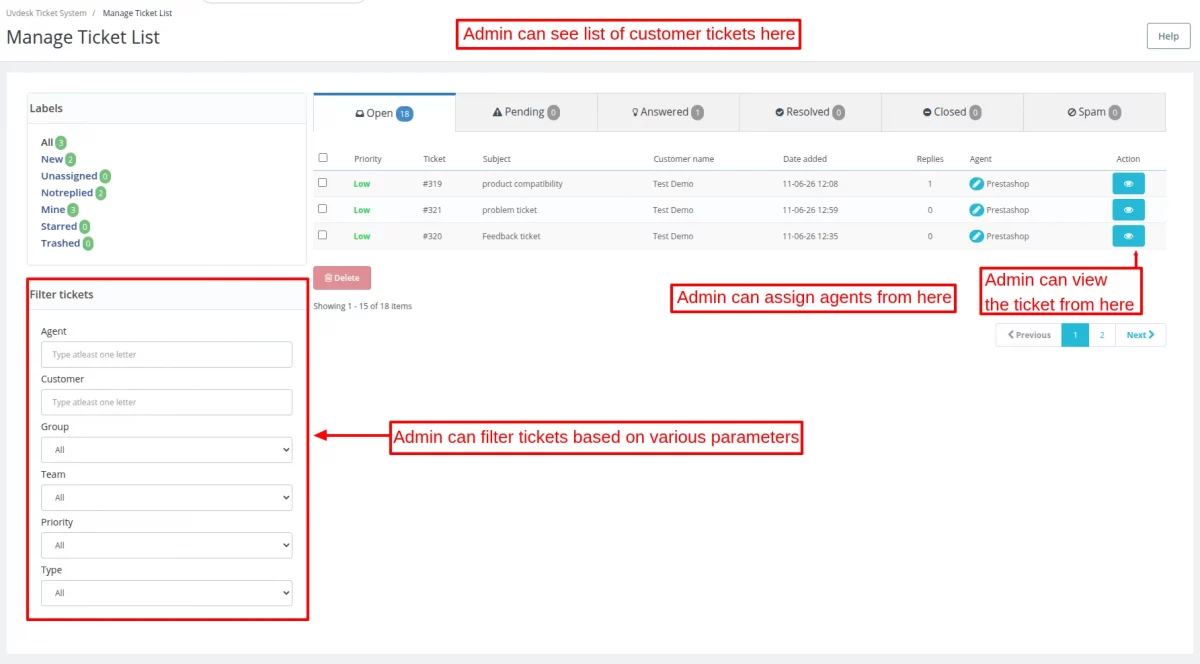Filter by the Trashed label
1200x664 pixels.
click(x=60, y=243)
